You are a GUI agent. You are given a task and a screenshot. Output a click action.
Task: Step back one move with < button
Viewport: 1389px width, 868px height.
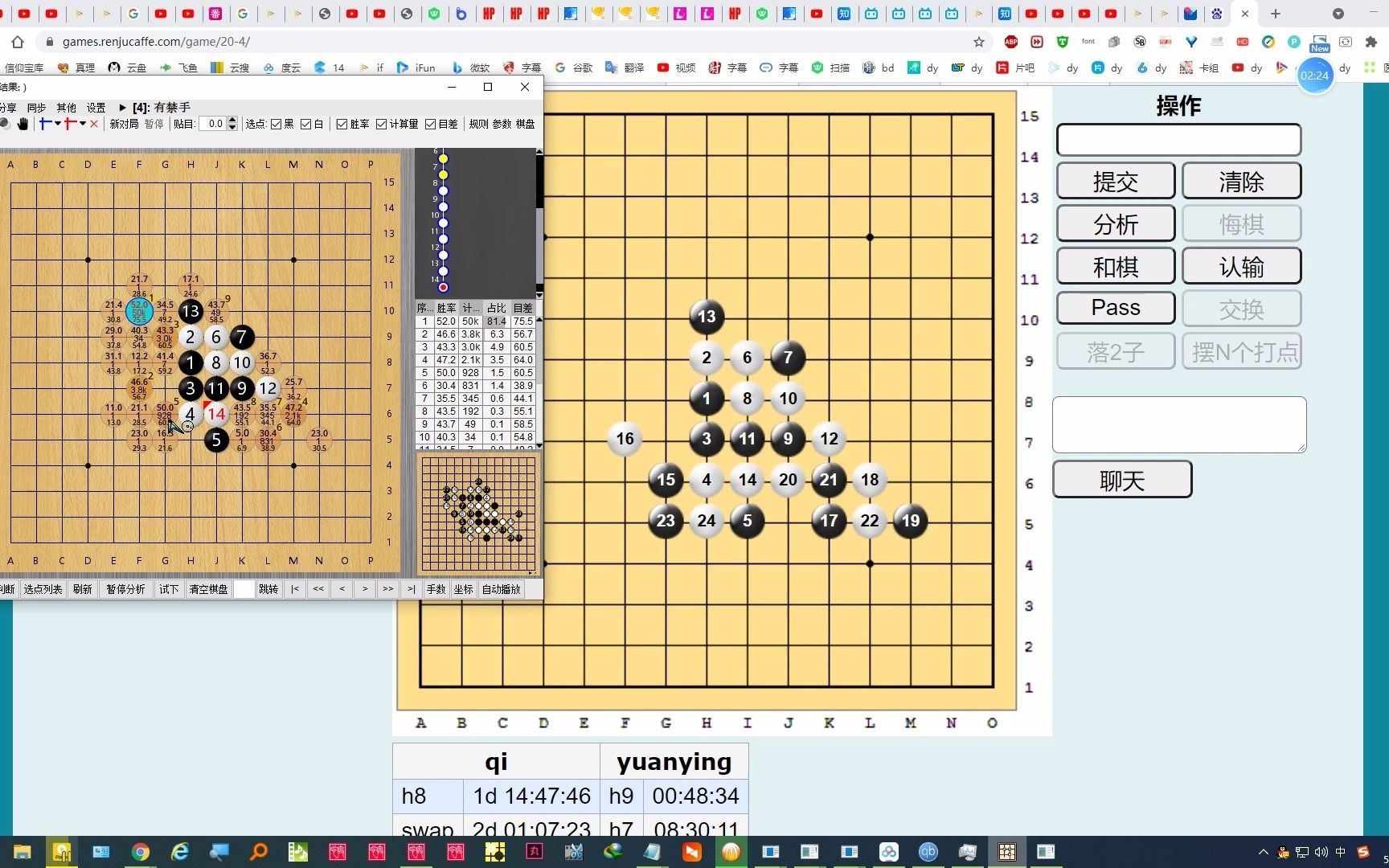pos(342,589)
